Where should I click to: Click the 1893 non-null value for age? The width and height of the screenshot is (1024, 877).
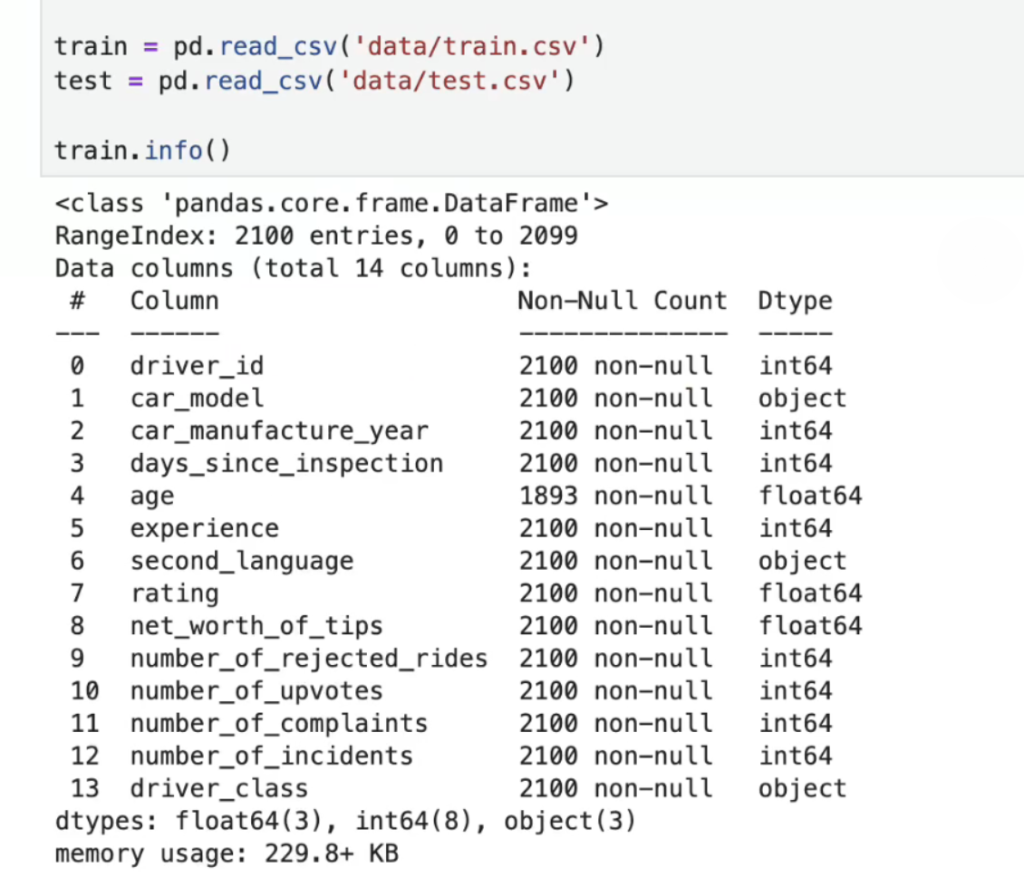[x=615, y=496]
